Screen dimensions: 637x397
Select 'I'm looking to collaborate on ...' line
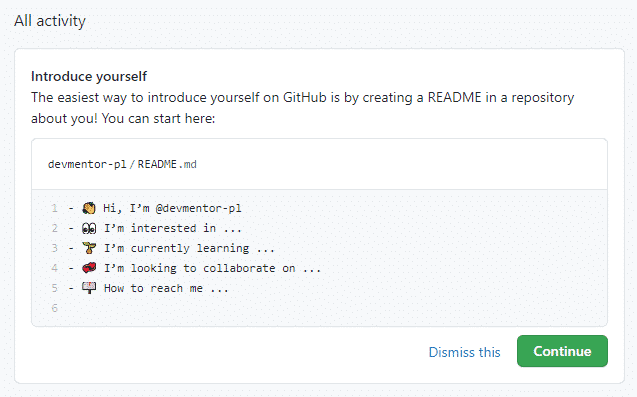[x=212, y=268]
